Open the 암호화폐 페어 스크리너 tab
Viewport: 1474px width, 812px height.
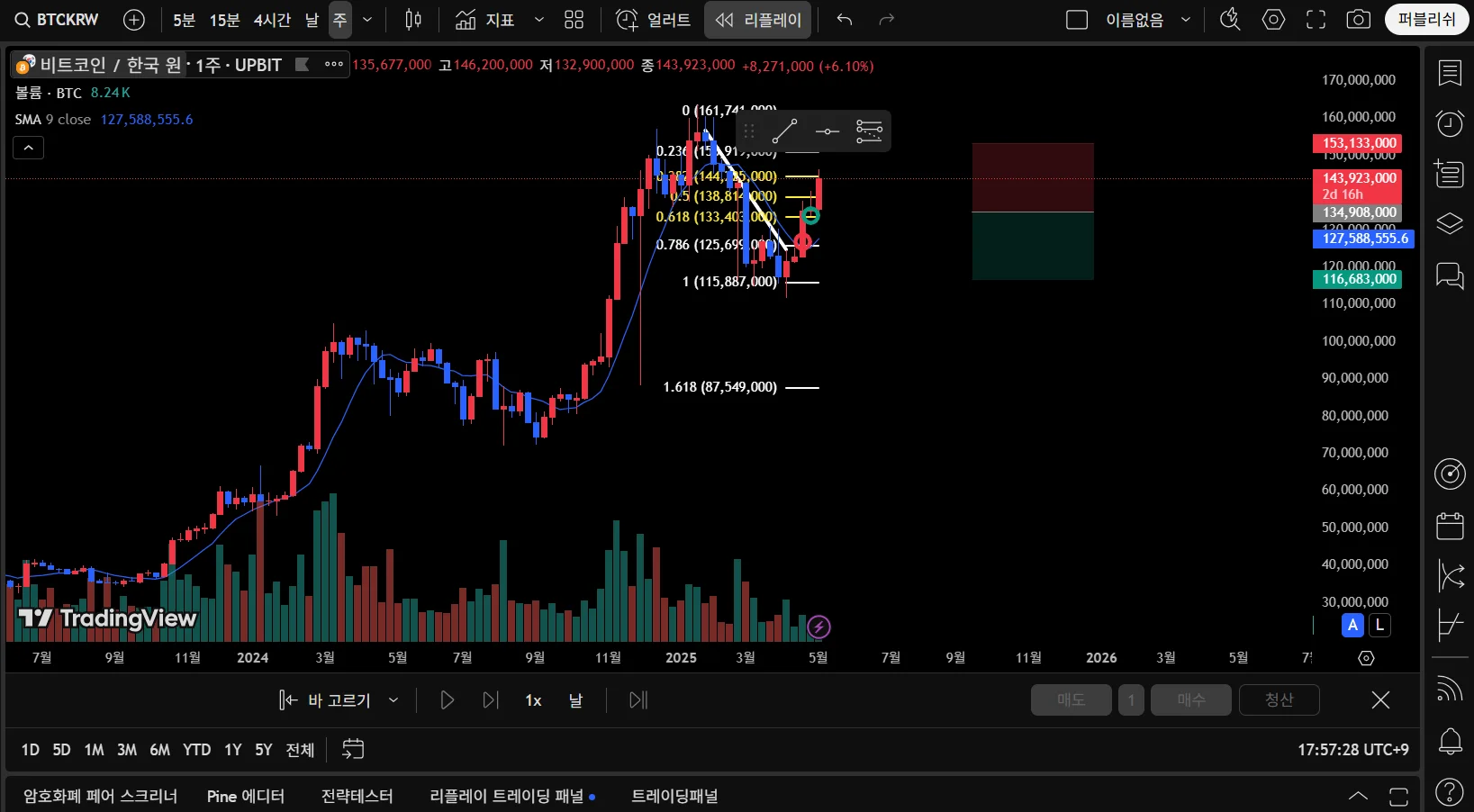(x=100, y=796)
